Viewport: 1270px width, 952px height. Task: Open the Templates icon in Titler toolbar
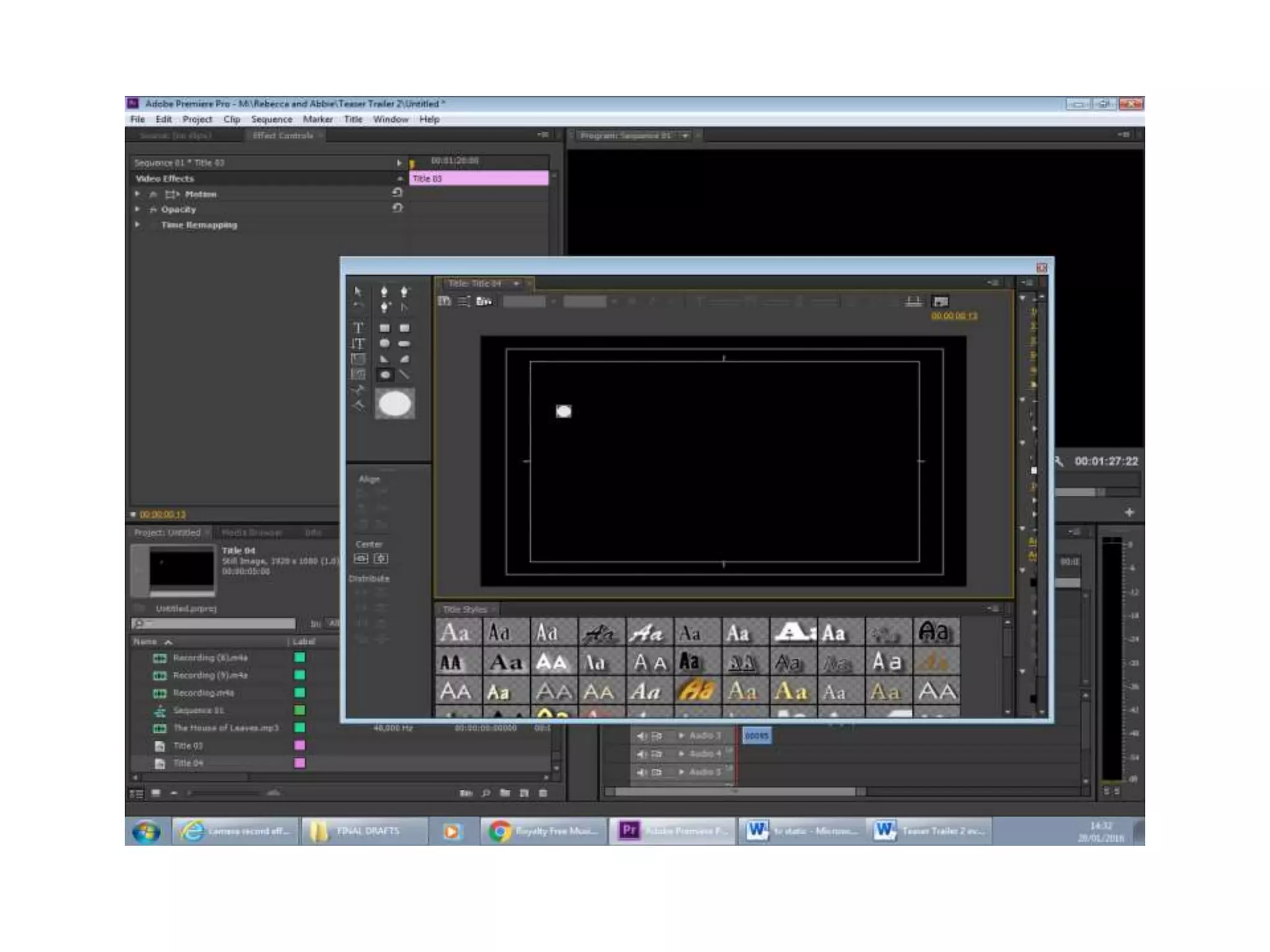click(x=484, y=301)
